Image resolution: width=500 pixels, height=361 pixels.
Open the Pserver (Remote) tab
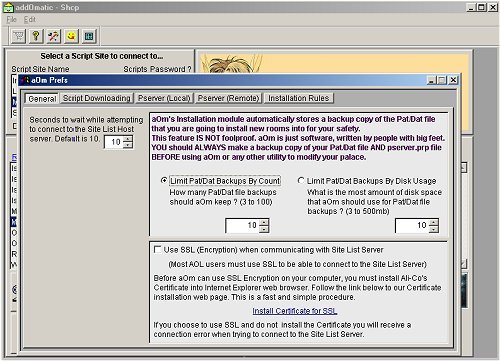pyautogui.click(x=229, y=98)
